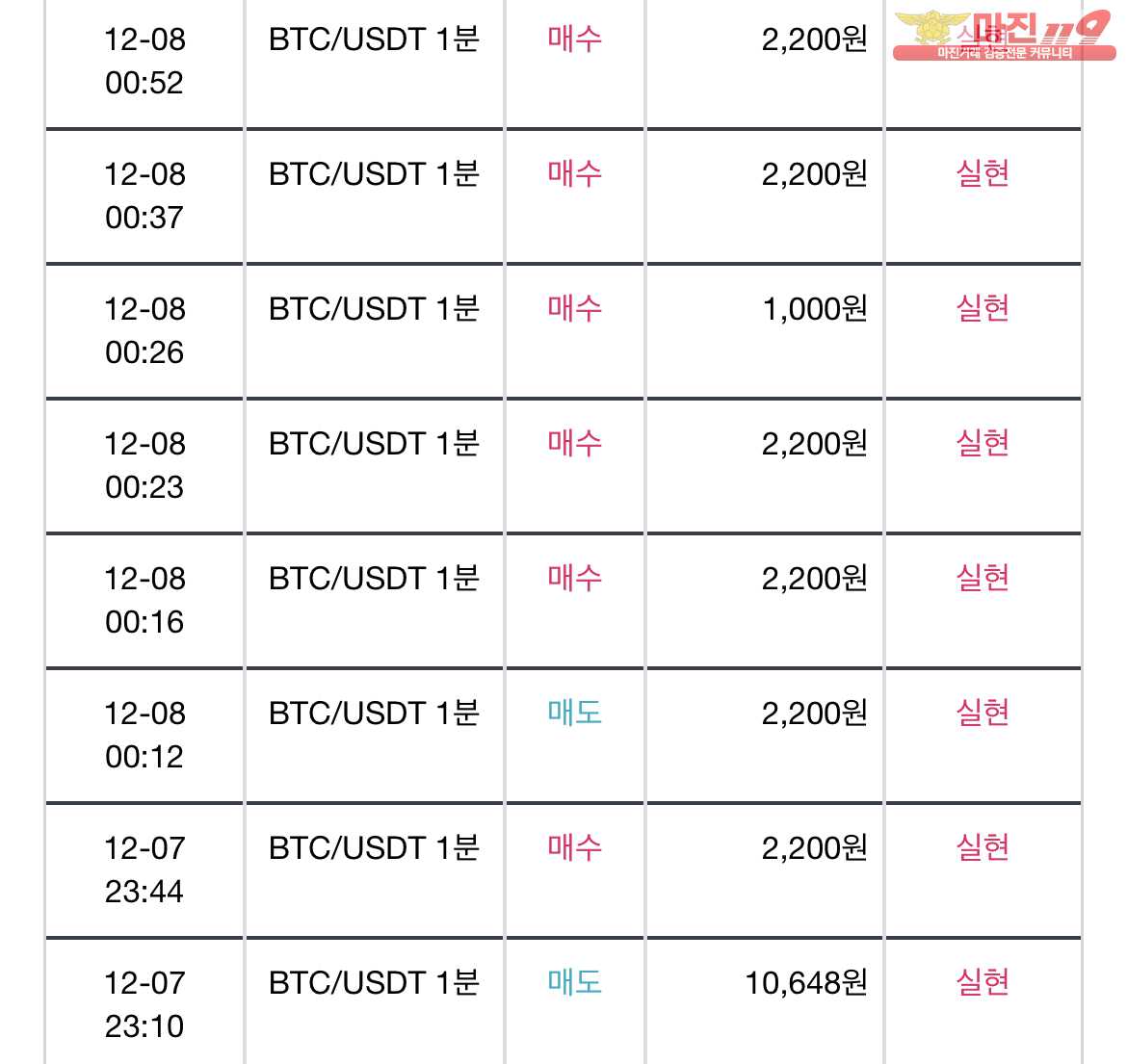
Task: Click the 마진119 watermark logo
Action: [1004, 36]
